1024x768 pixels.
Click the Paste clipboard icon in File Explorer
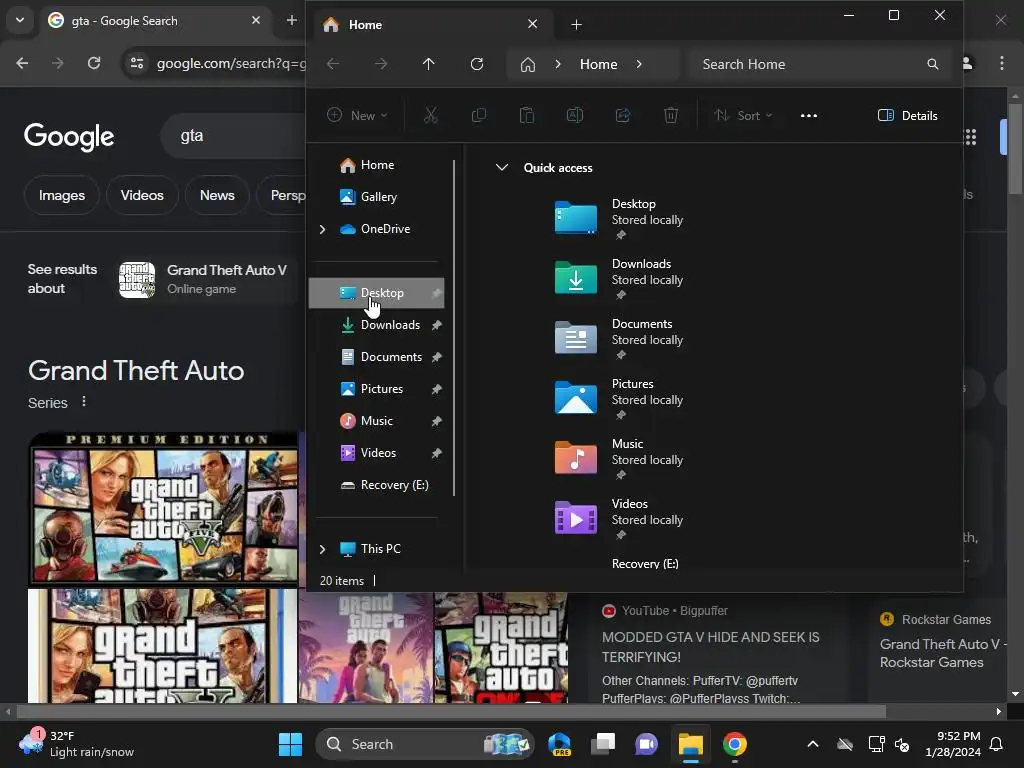pyautogui.click(x=526, y=116)
